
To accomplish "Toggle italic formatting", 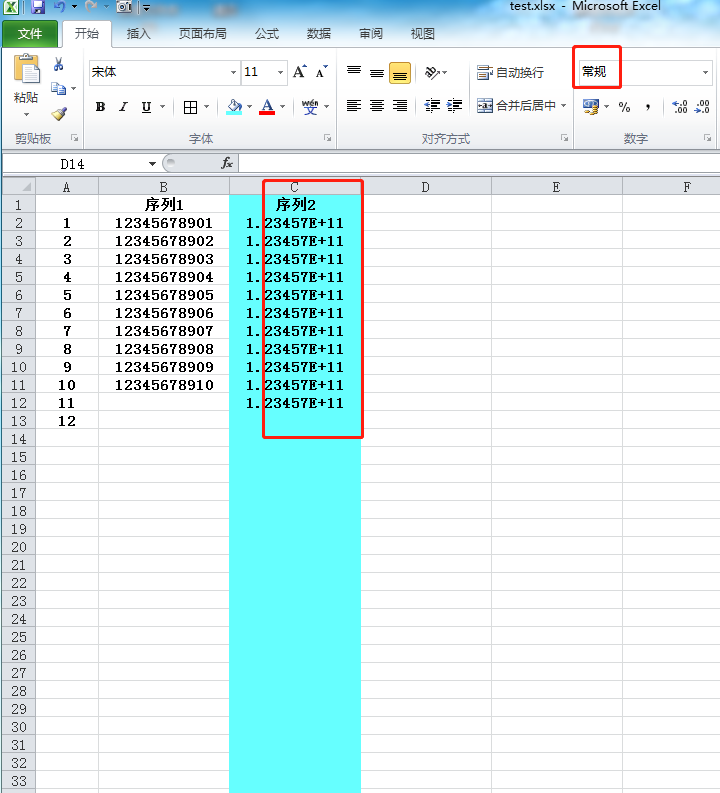I will click(x=123, y=107).
